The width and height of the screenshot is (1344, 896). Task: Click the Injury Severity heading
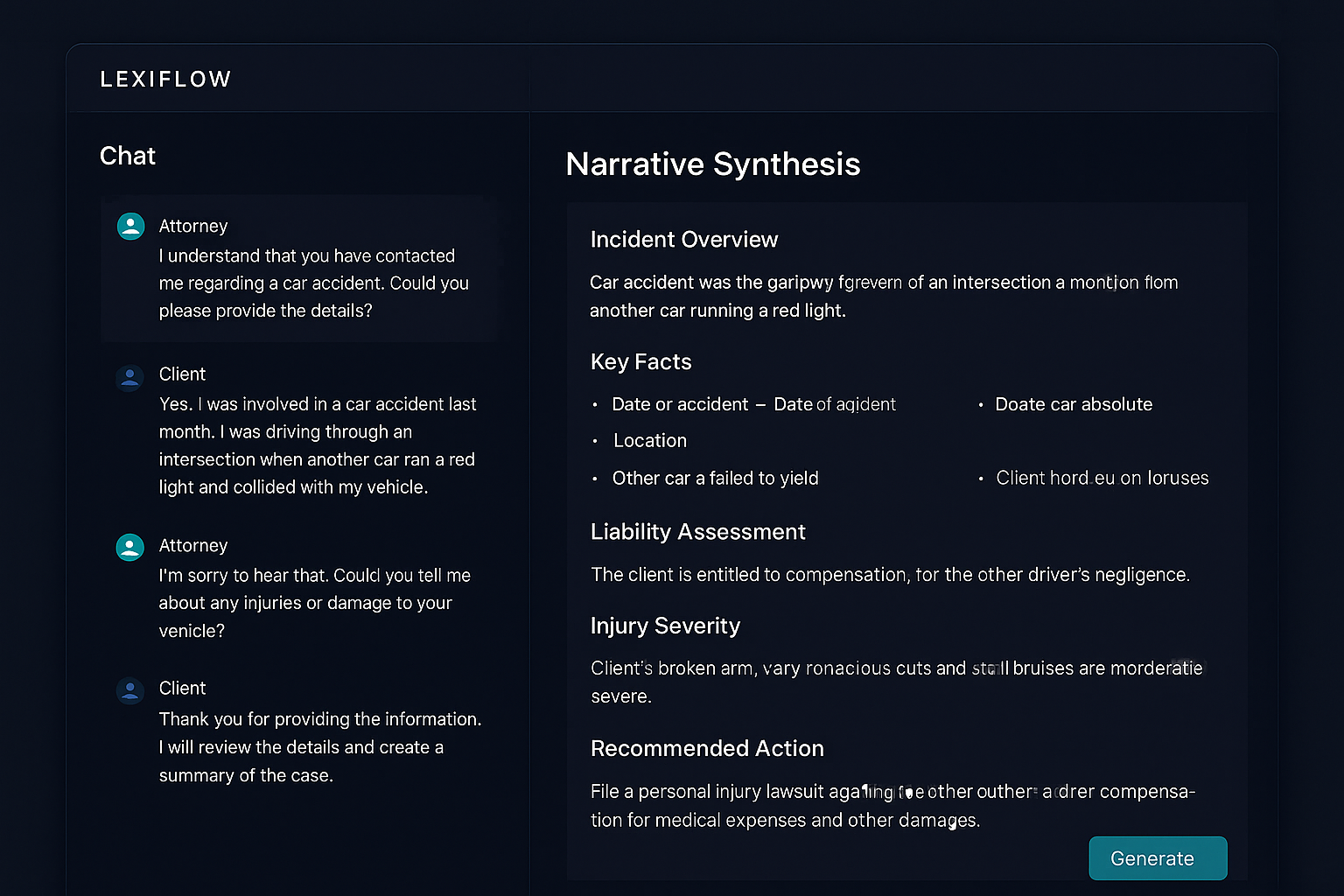click(x=665, y=626)
